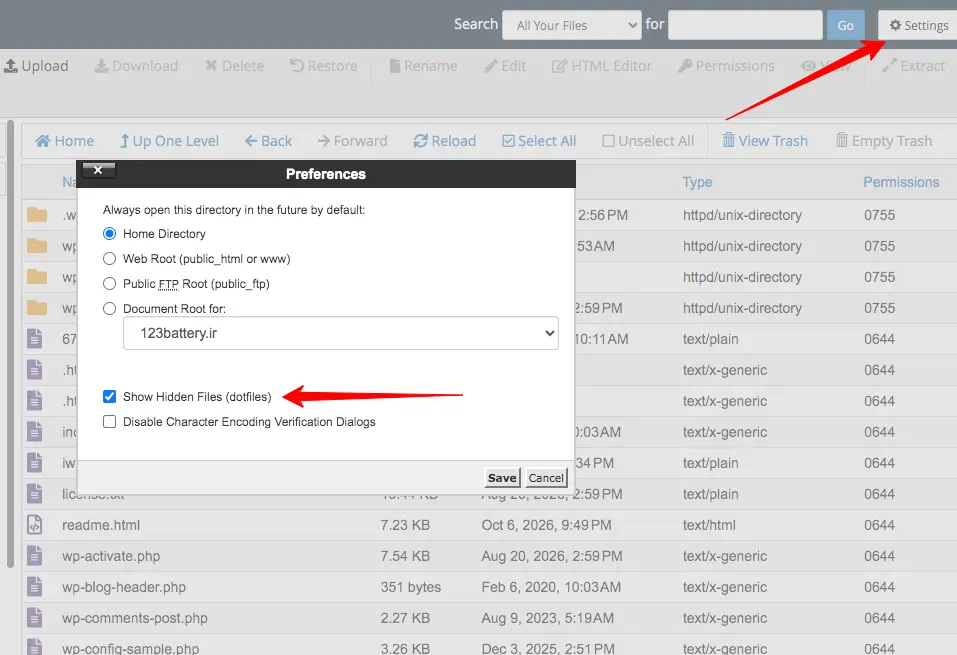Viewport: 957px width, 655px height.
Task: Click the search text input field
Action: [x=745, y=26]
